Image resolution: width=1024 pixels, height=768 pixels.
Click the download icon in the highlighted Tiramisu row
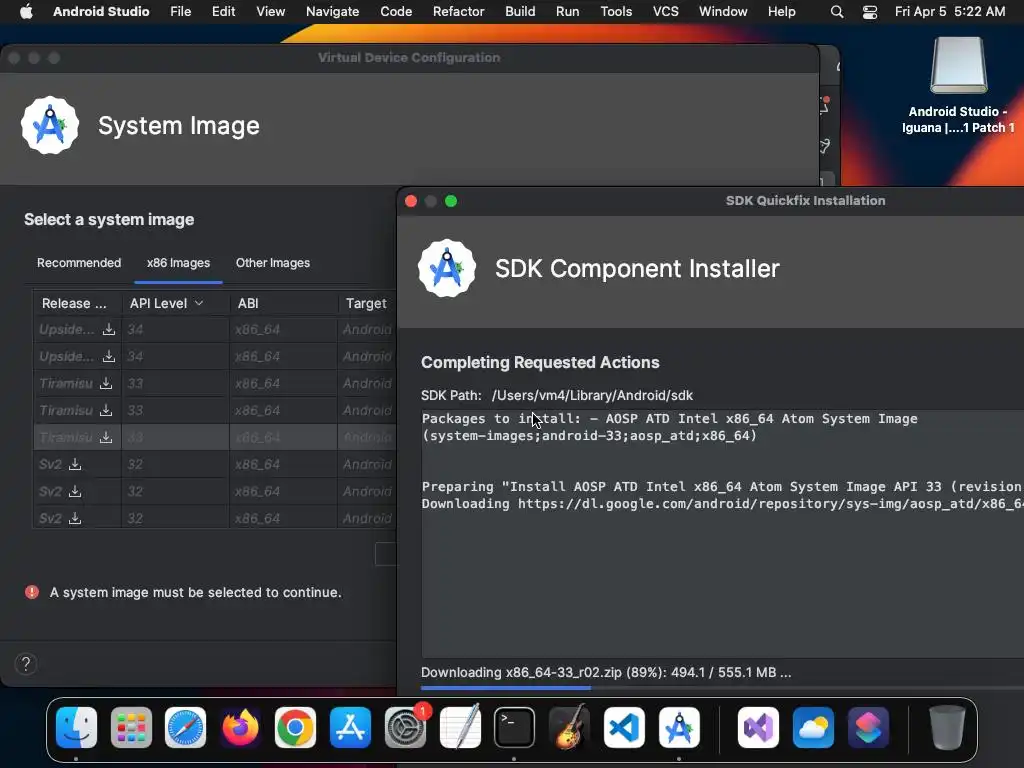[x=106, y=437]
